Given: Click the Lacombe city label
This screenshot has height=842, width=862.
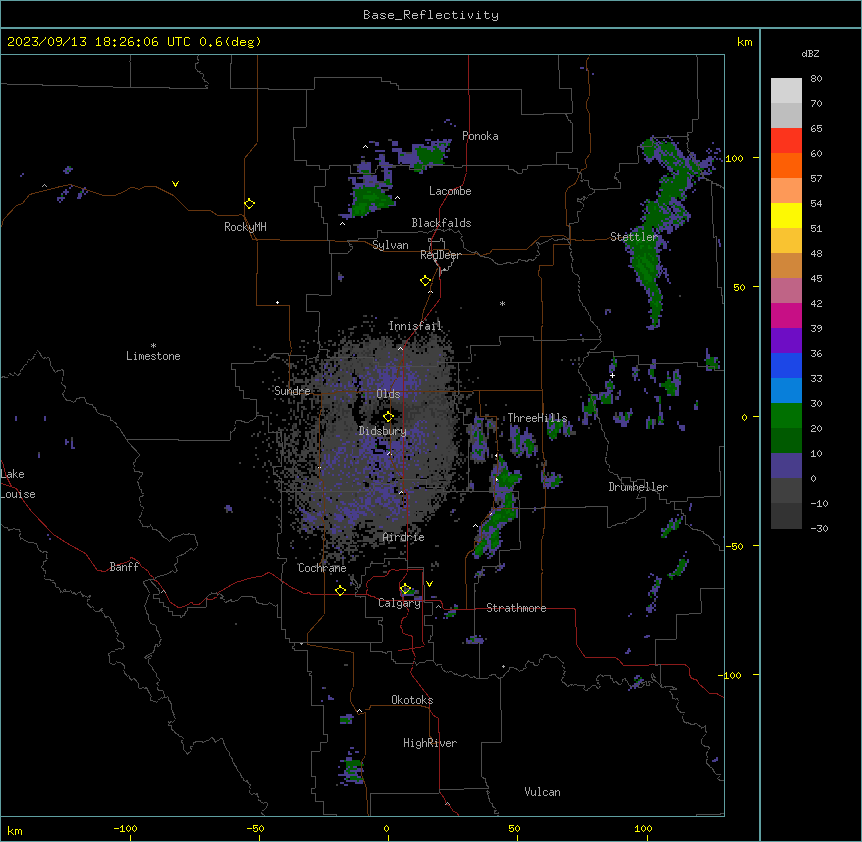Looking at the screenshot, I should [450, 191].
